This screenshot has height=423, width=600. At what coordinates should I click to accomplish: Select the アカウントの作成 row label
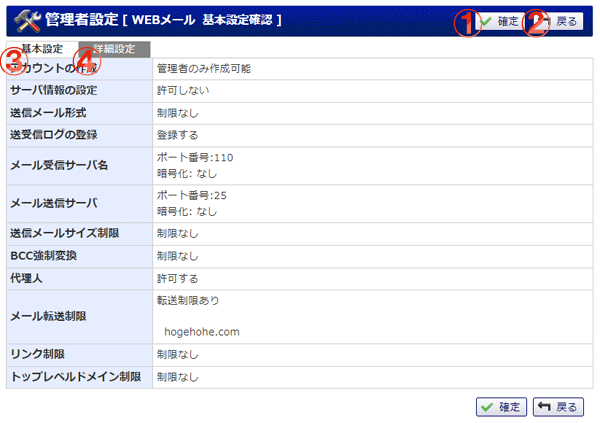pyautogui.click(x=54, y=69)
